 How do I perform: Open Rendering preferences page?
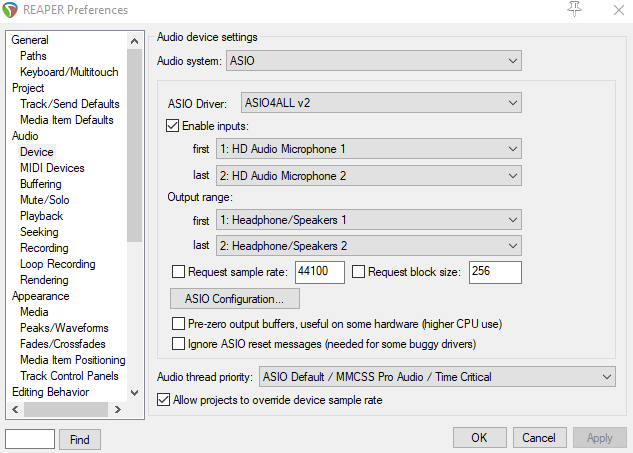click(x=44, y=280)
